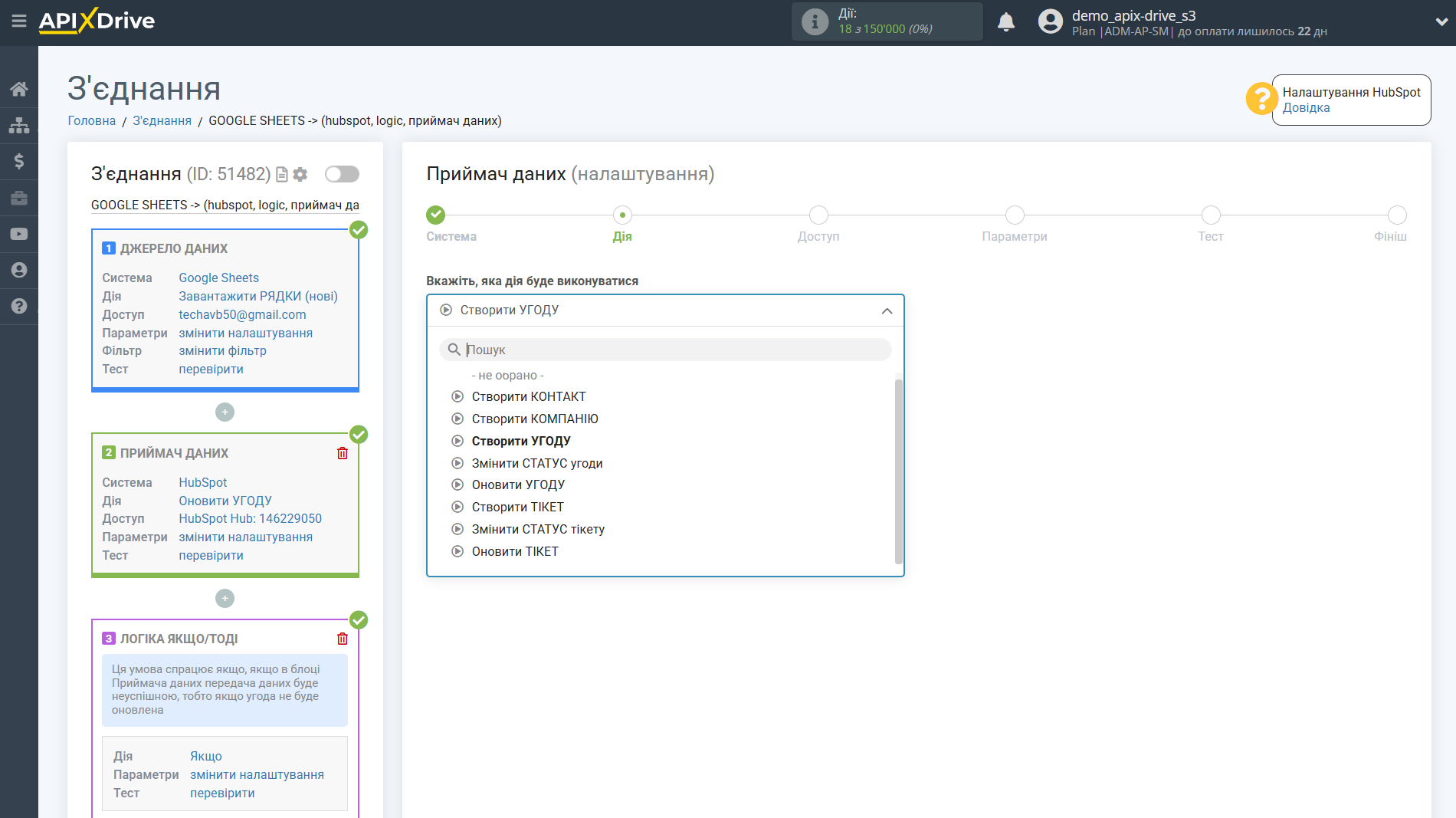The image size is (1456, 818).
Task: Open HubSpot Hub: 146229050 access link
Action: (x=250, y=519)
